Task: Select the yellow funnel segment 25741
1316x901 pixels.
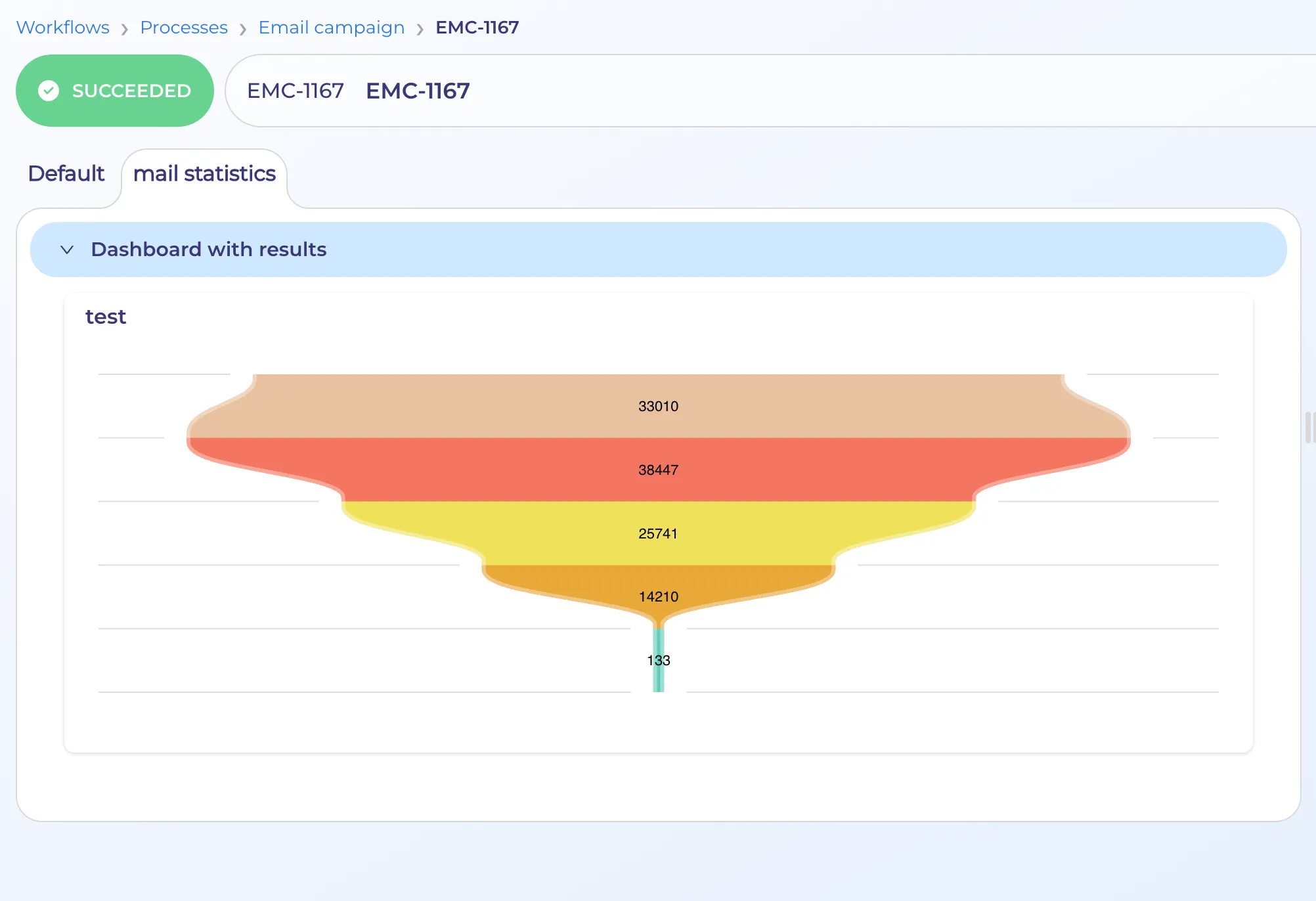Action: [659, 533]
